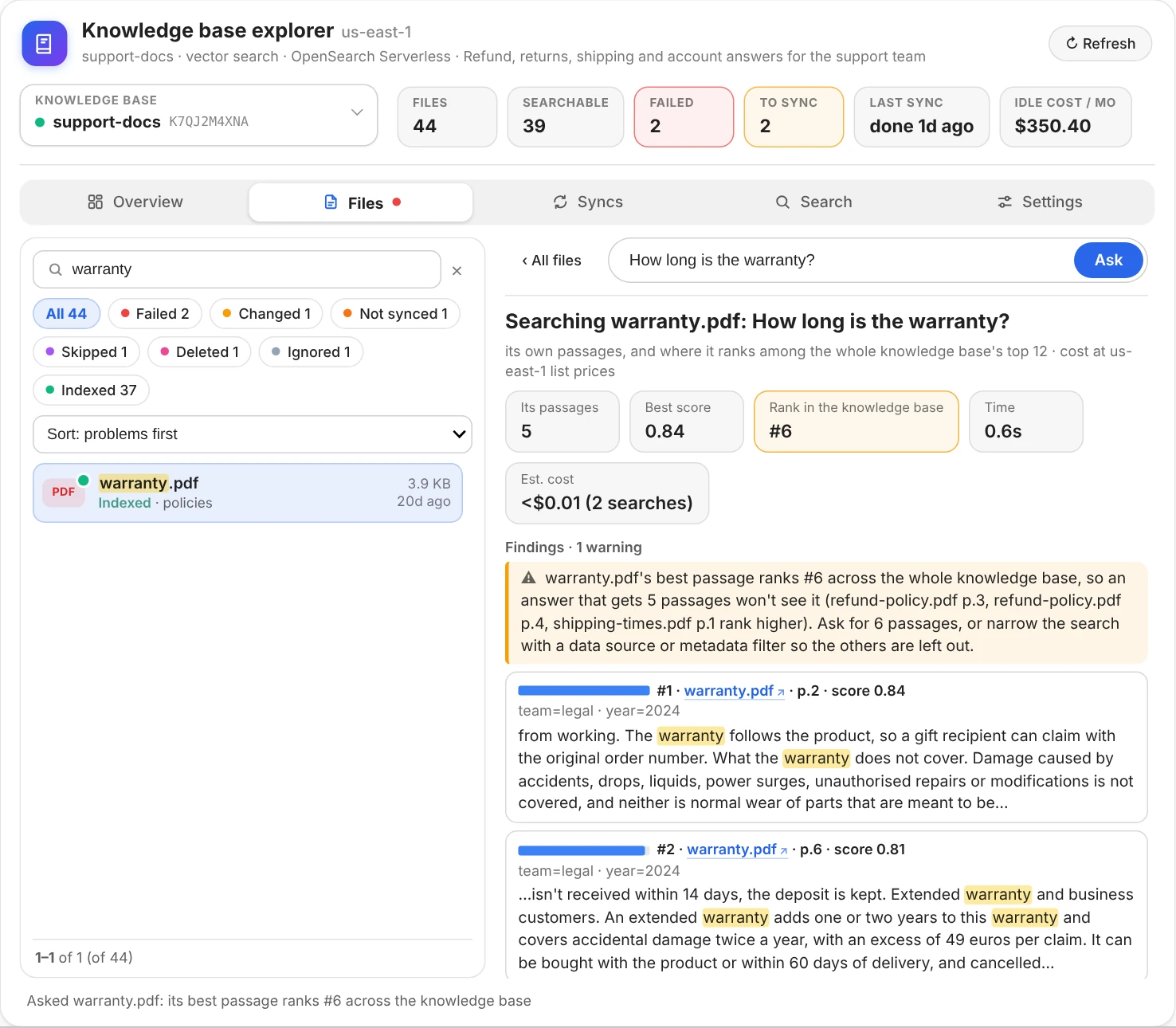The width and height of the screenshot is (1176, 1028).
Task: Click the warning triangle in the findings box
Action: pos(528,578)
